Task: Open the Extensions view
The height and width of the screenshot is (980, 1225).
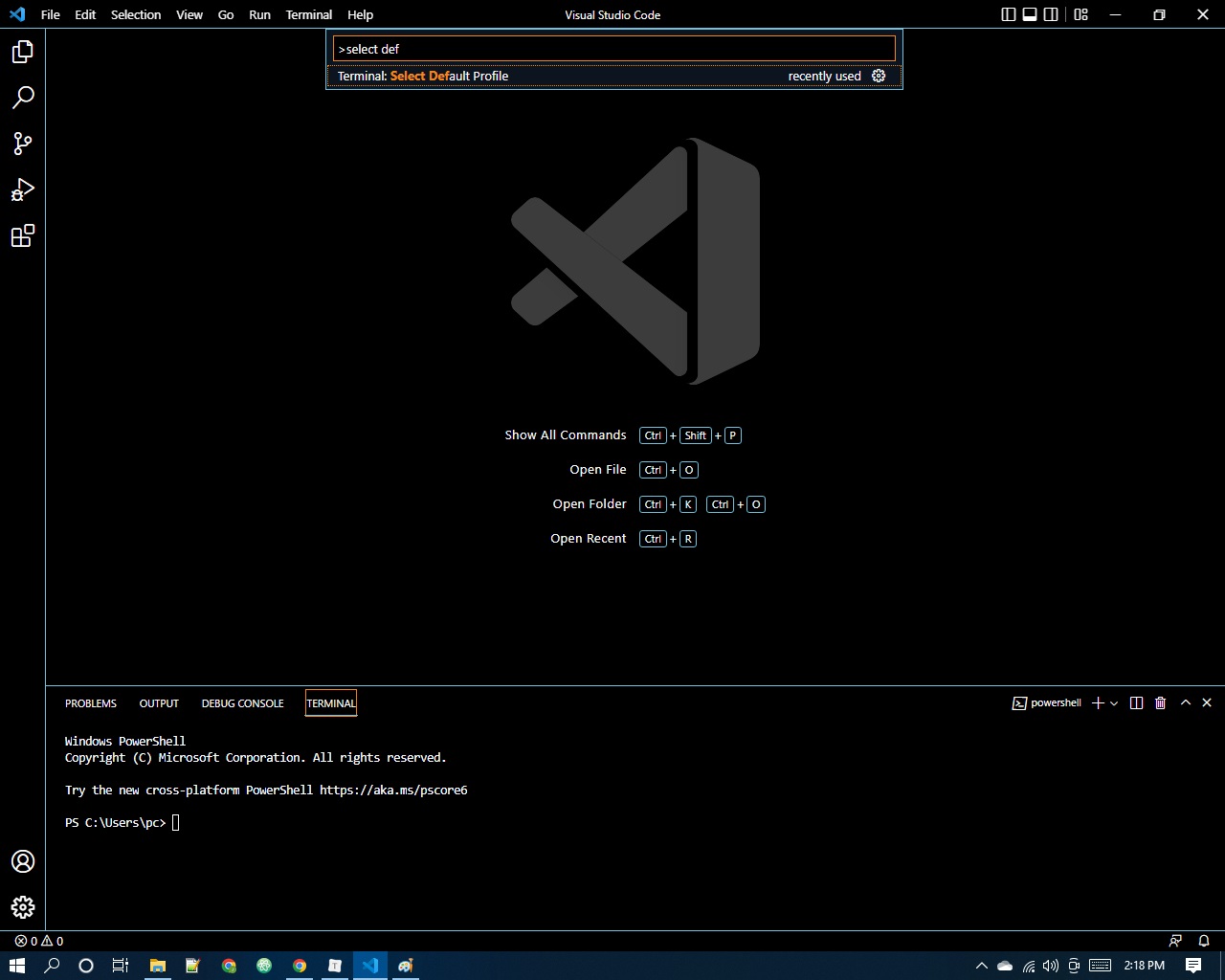Action: (23, 235)
